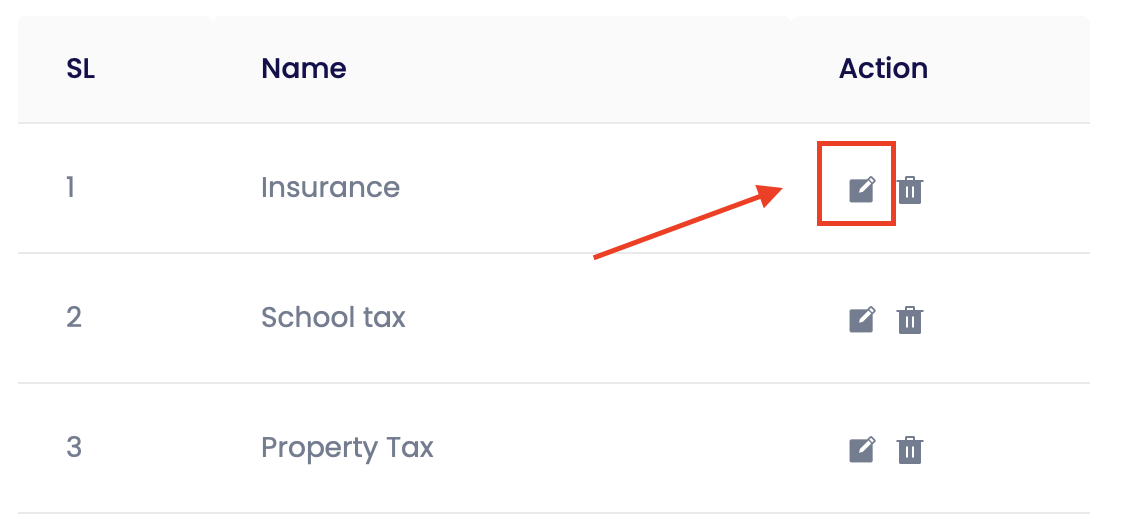The height and width of the screenshot is (516, 1130).
Task: Open edit for the School tax row
Action: point(862,319)
